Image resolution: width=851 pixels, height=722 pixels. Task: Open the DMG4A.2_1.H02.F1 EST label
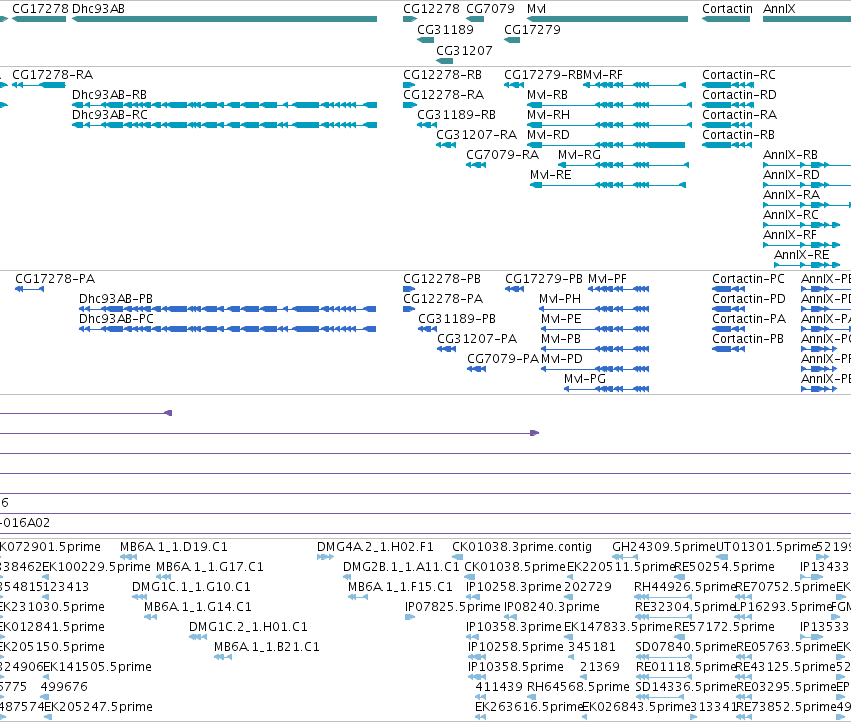[375, 547]
